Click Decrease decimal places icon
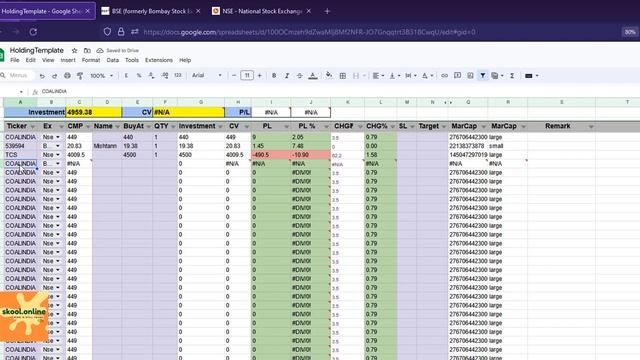 pyautogui.click(x=151, y=76)
